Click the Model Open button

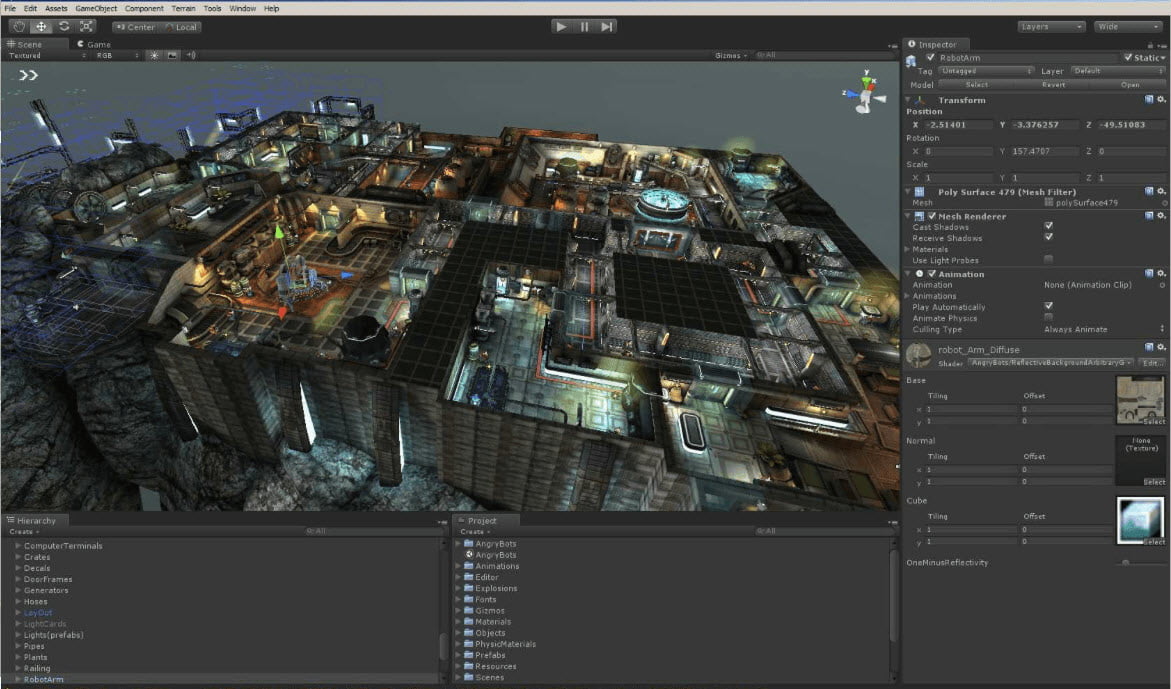[x=1129, y=85]
